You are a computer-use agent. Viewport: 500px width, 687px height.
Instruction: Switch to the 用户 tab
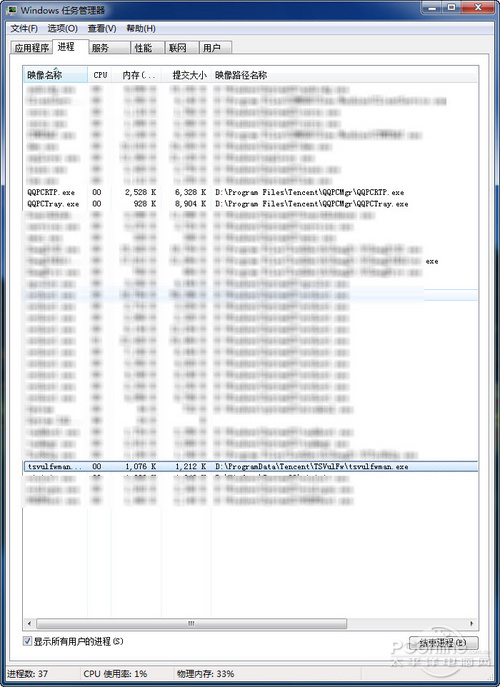click(x=216, y=48)
